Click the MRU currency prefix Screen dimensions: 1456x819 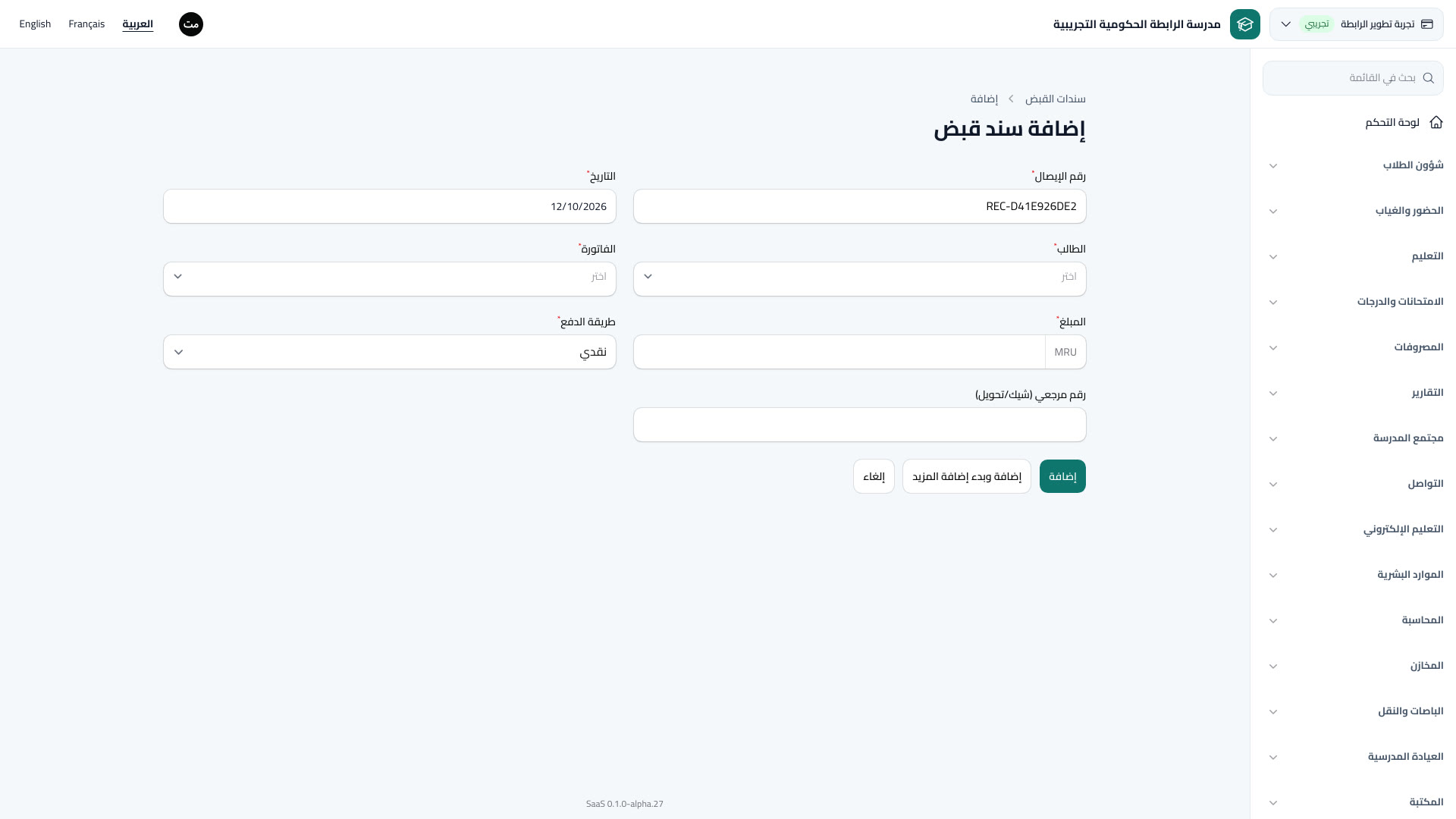coord(1065,352)
